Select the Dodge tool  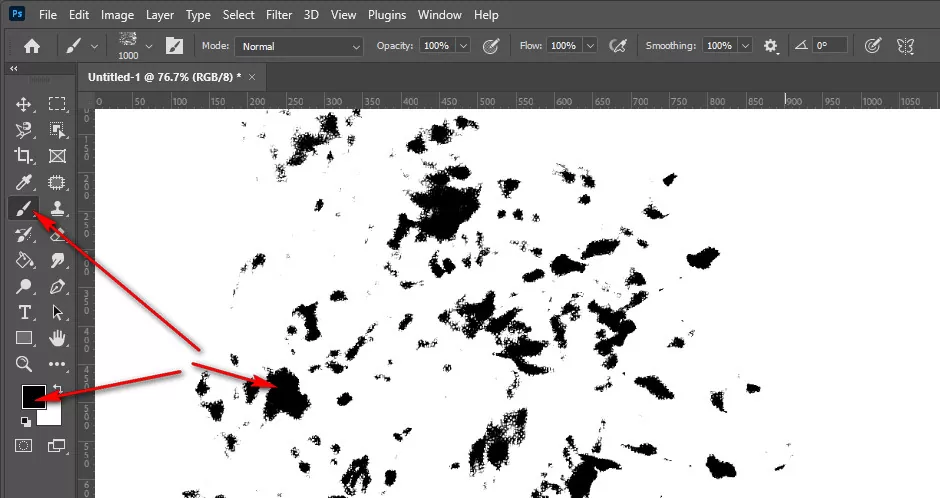tap(23, 286)
